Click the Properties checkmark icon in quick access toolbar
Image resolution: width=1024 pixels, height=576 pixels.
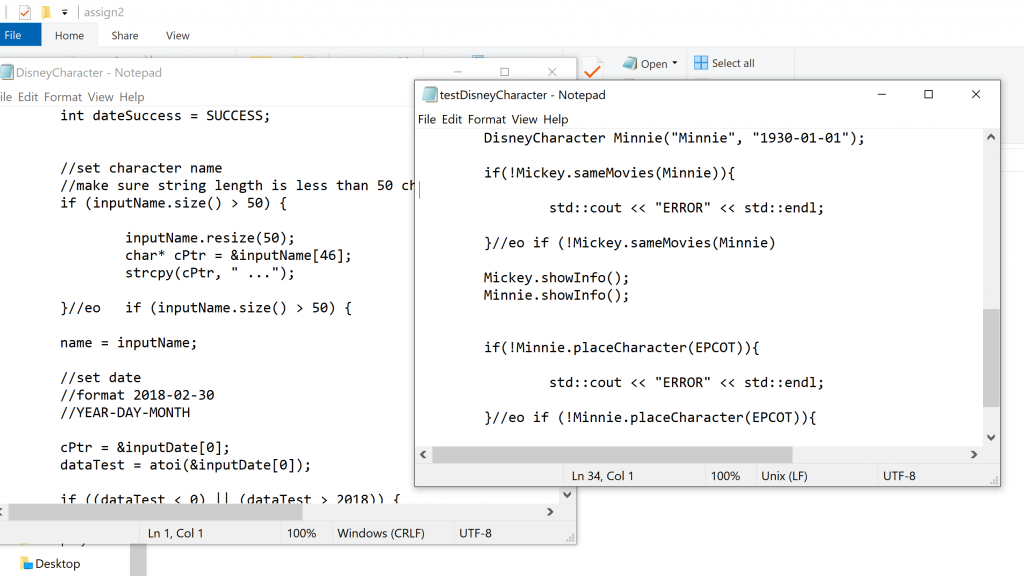(25, 12)
